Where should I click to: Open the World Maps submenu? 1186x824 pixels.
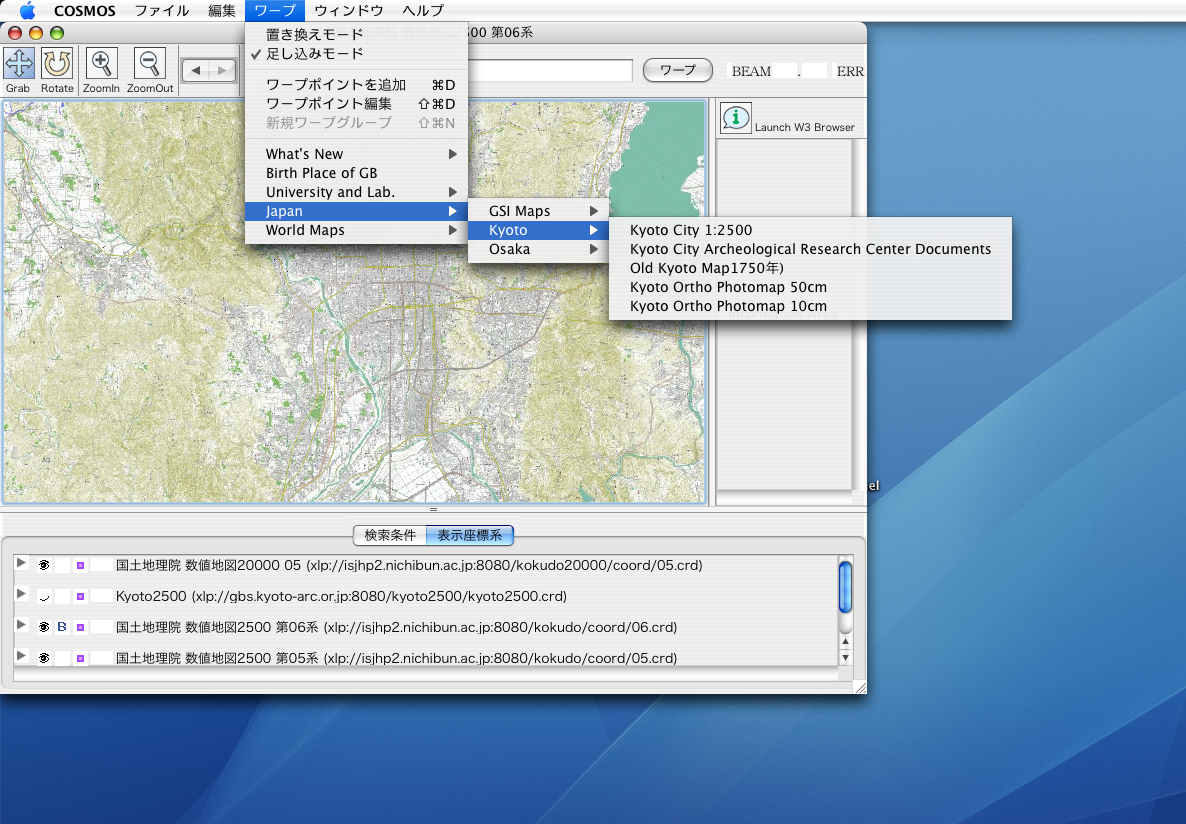(x=356, y=230)
